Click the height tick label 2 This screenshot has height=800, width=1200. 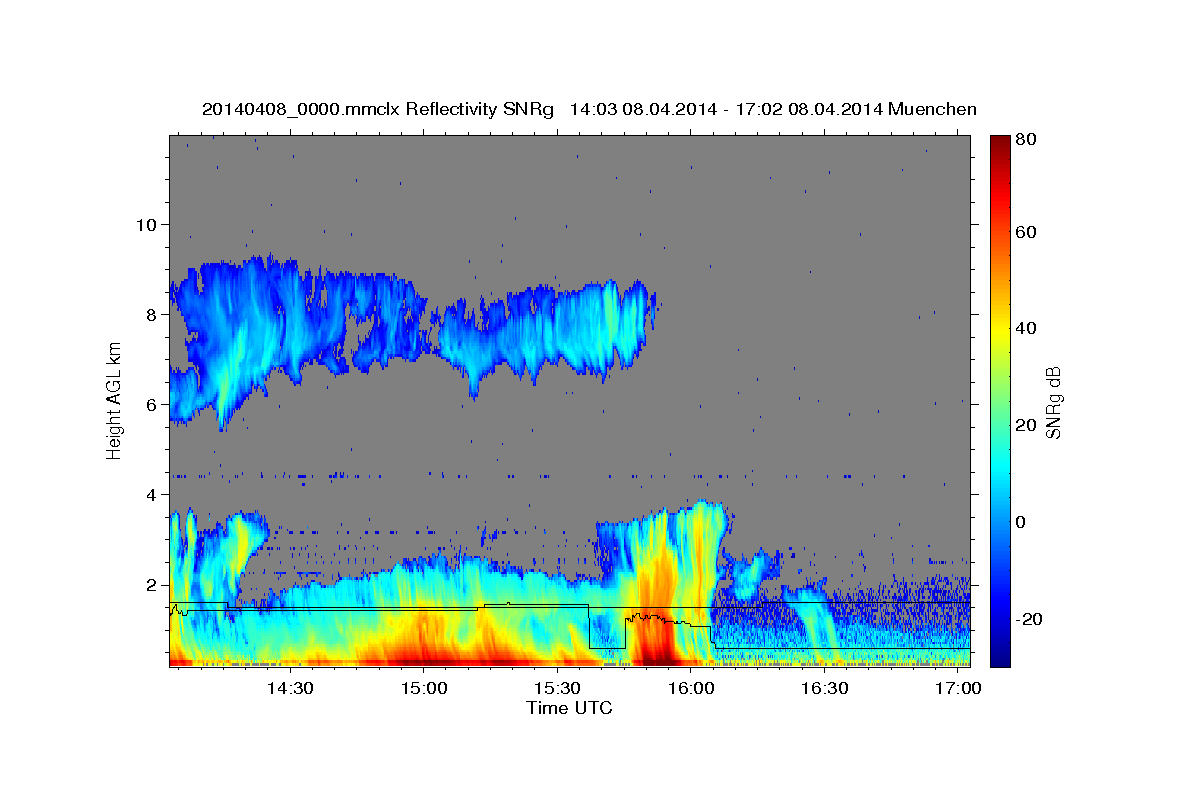click(x=154, y=584)
